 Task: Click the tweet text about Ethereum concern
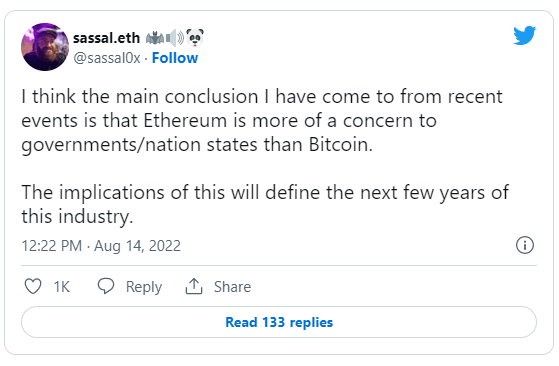[x=262, y=121]
